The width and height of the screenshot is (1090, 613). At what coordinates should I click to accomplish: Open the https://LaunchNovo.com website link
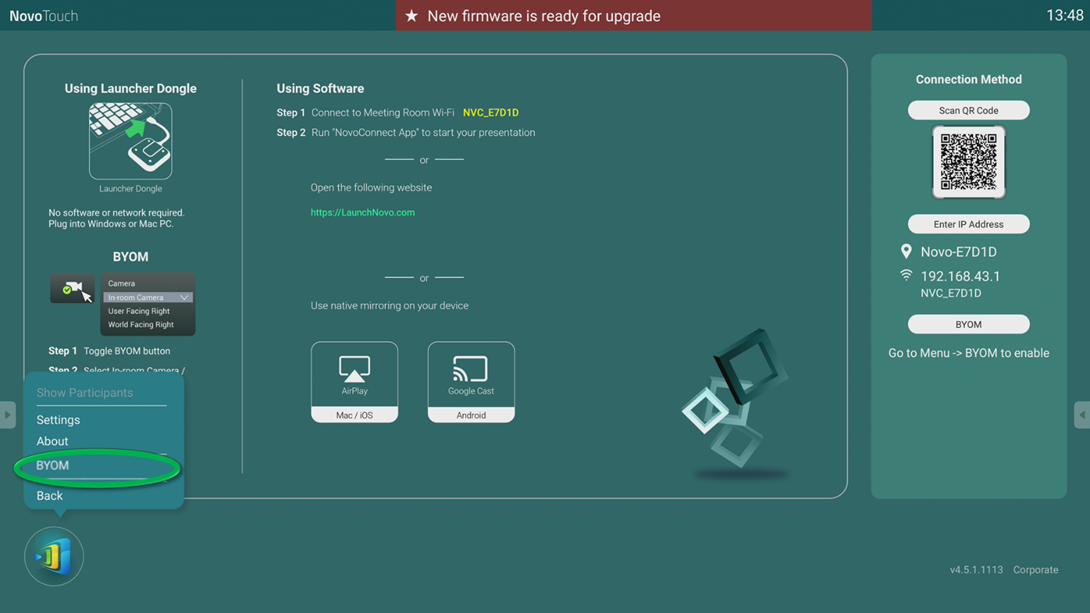[364, 213]
